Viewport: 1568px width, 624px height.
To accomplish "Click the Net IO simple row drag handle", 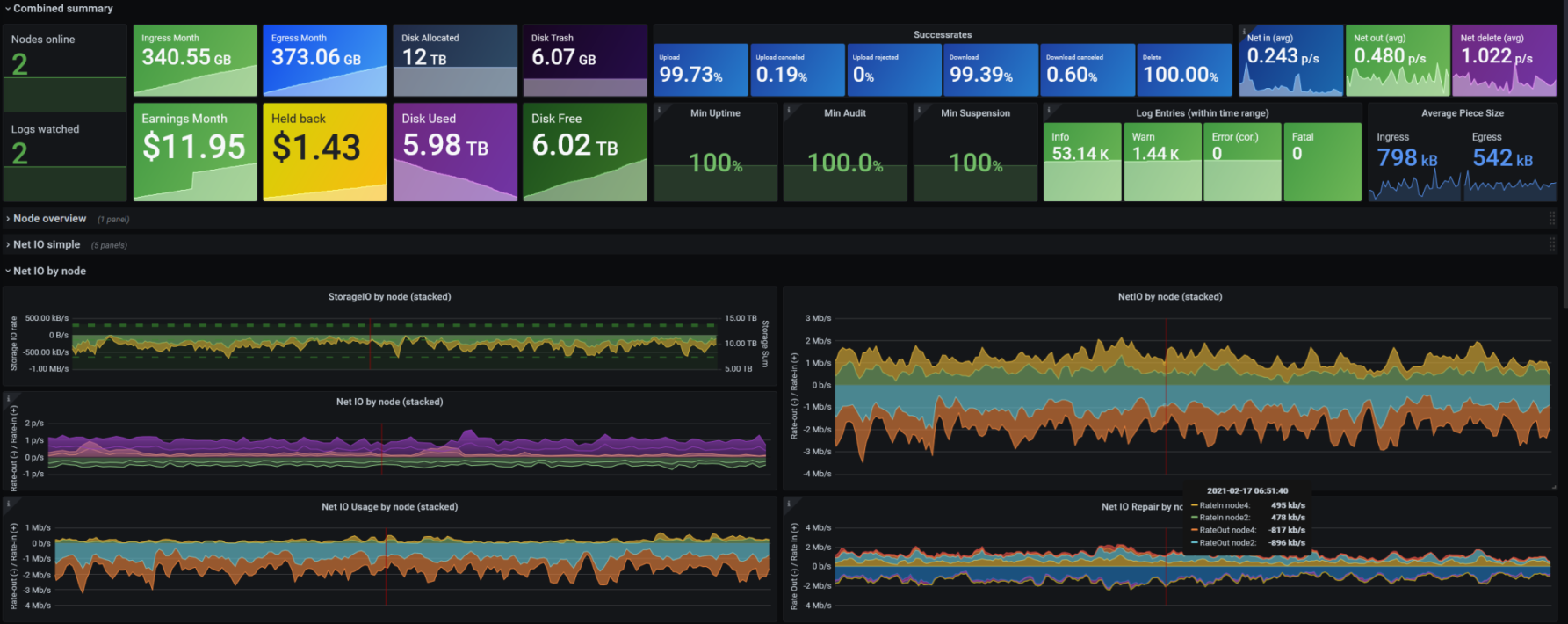I will click(x=1551, y=244).
